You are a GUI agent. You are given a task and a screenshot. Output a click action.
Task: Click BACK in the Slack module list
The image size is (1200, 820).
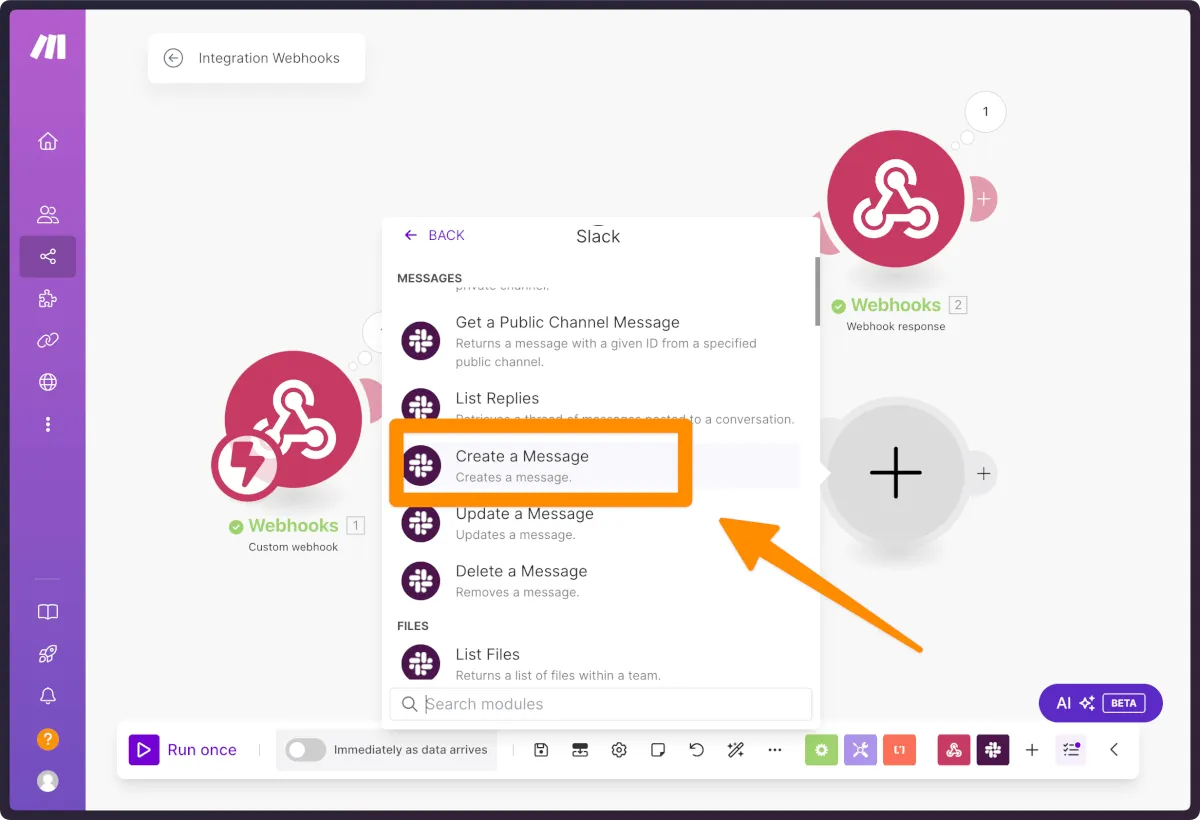point(434,235)
